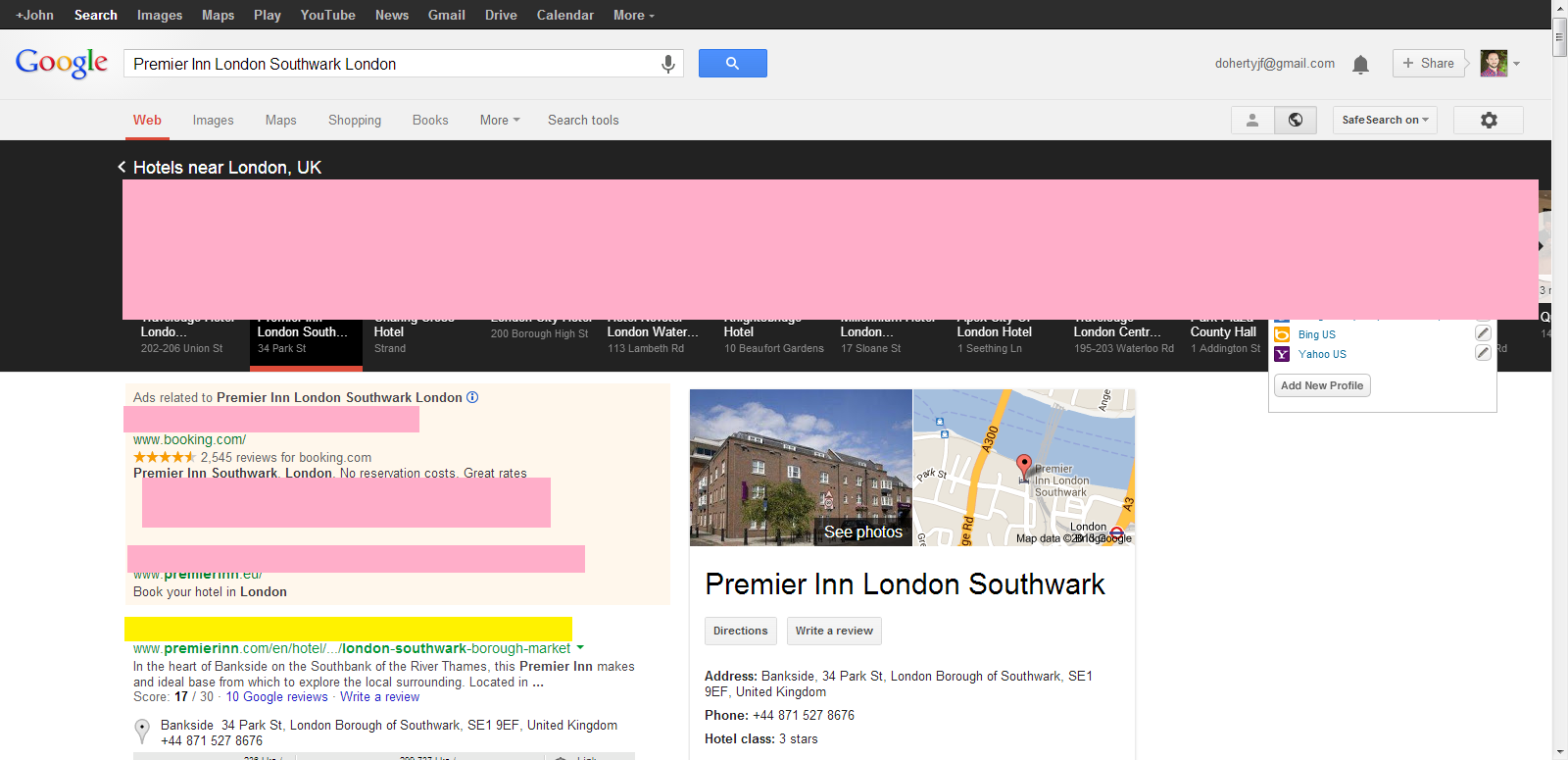This screenshot has width=1568, height=760.
Task: Open the Yahoo US profile link
Action: coord(1322,354)
